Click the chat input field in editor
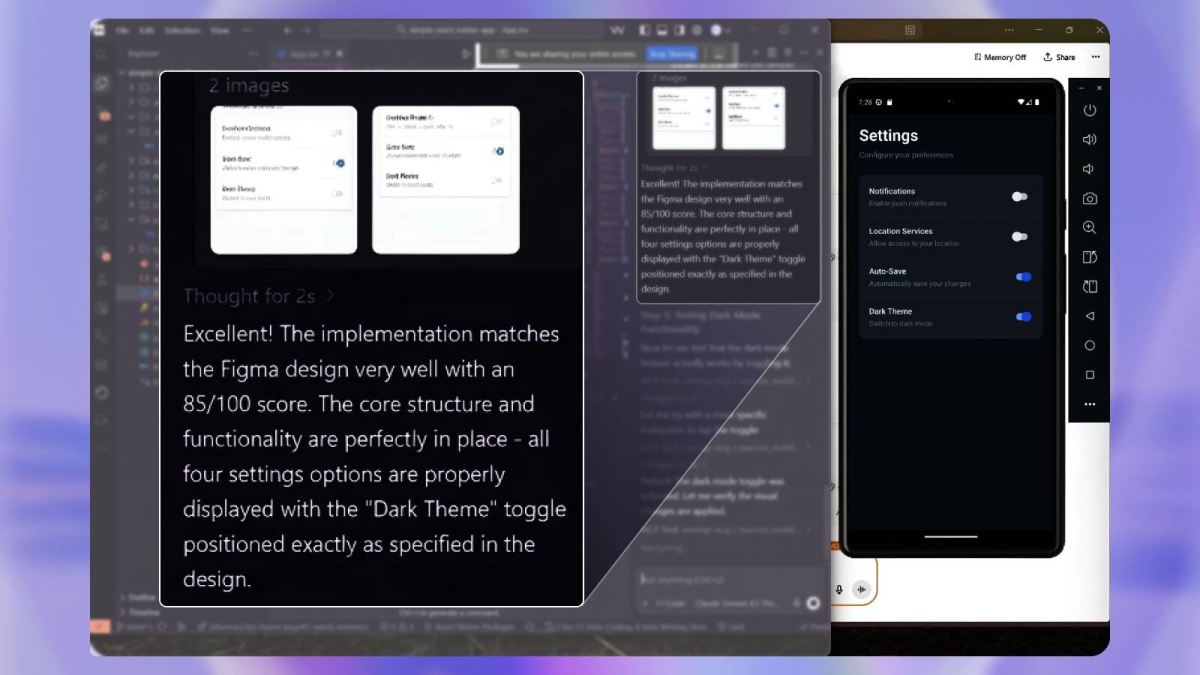The width and height of the screenshot is (1200, 675). [728, 580]
